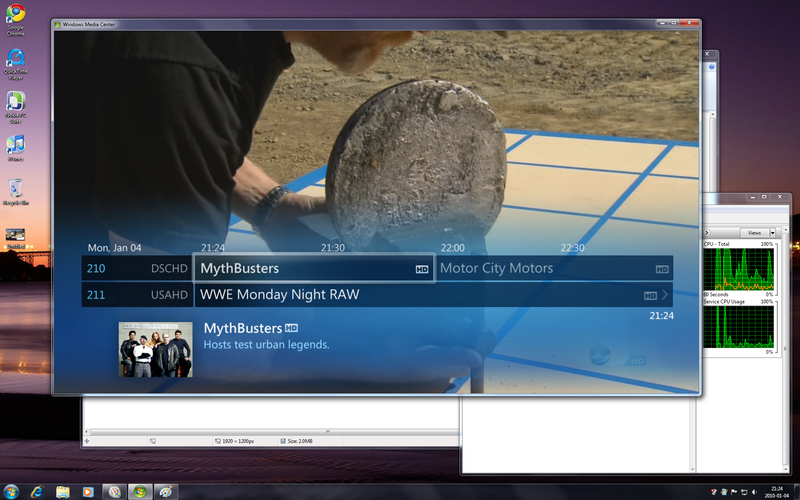800x500 pixels.
Task: Open Action Center flag icon in tray
Action: [734, 492]
